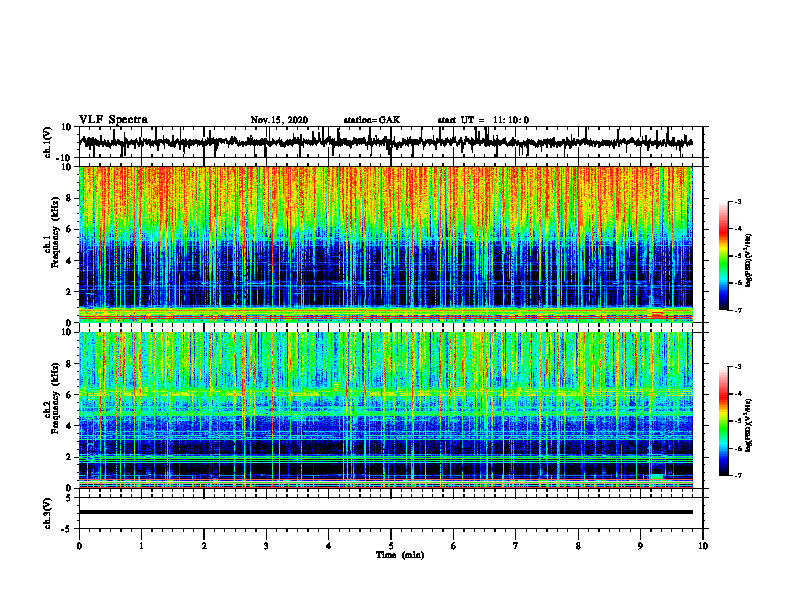Viewport: 792px width, 612px height.
Task: Click the 'ch.3(V)' axis label
Action: click(48, 513)
